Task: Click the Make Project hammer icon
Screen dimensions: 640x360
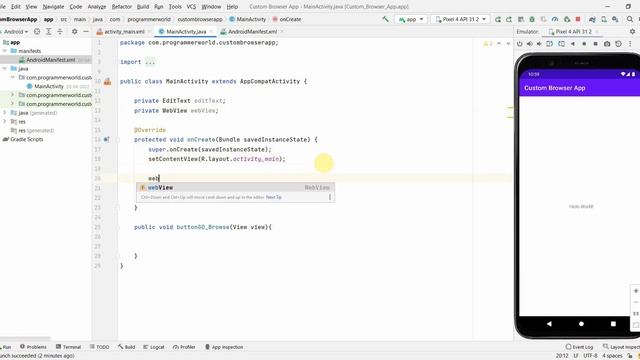Action: pyautogui.click(x=385, y=19)
